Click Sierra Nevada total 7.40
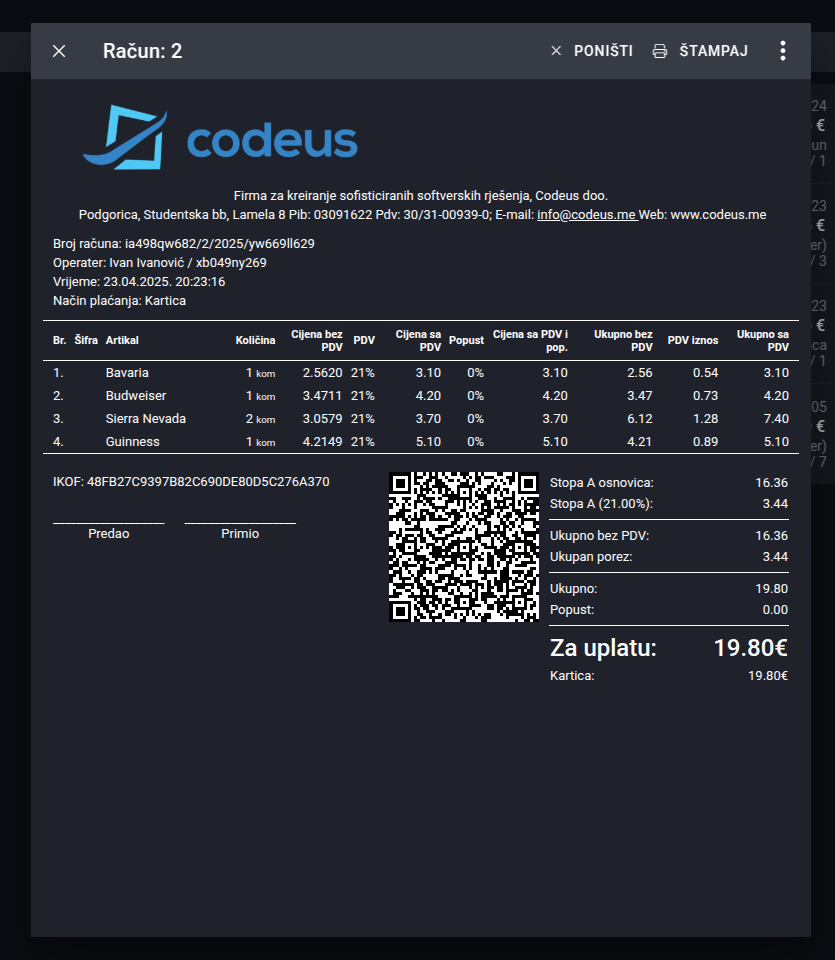Screen dimensions: 835x960 point(776,419)
